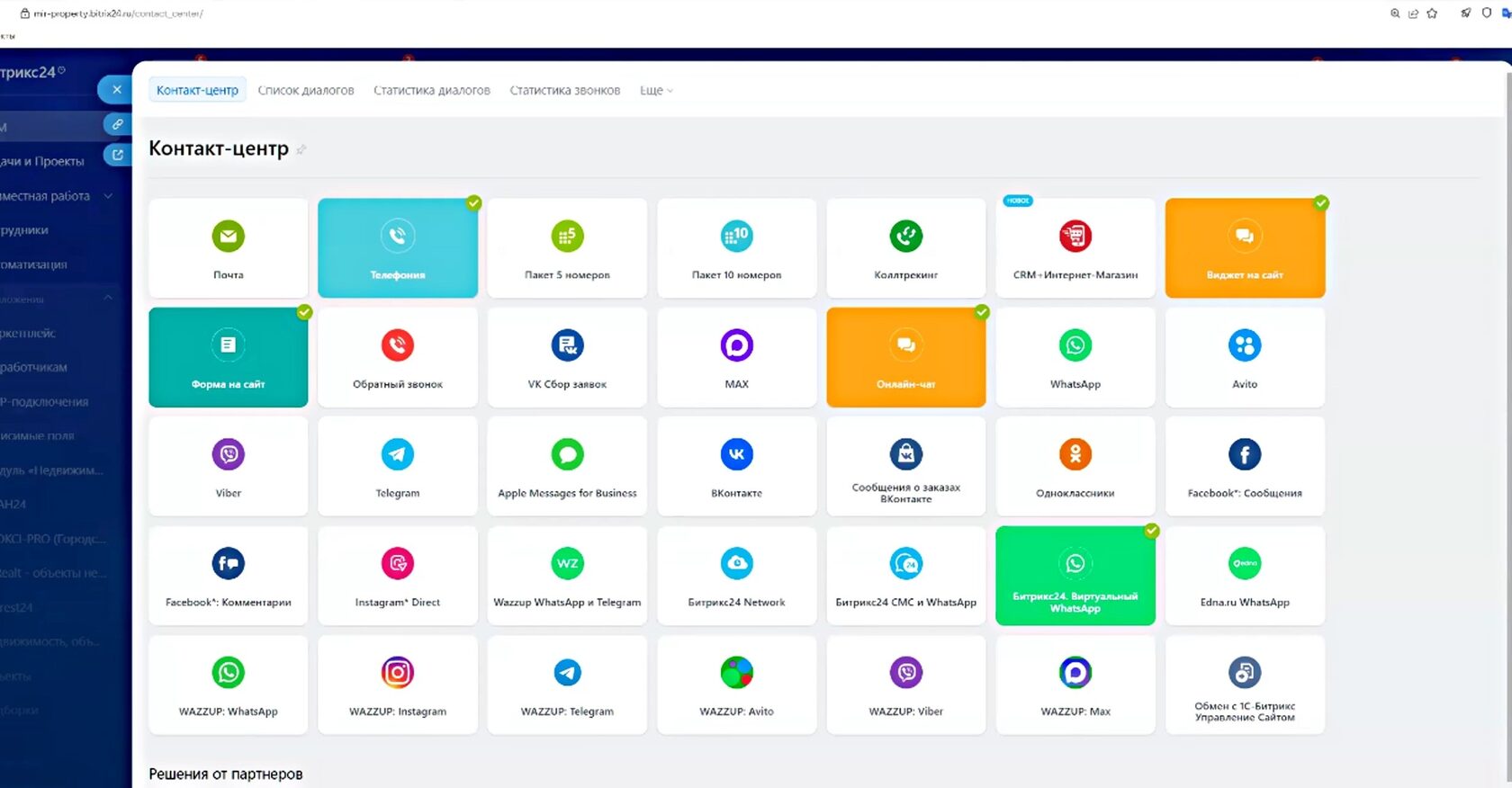Click the Viber channel icon
This screenshot has height=788, width=1512.
click(229, 454)
